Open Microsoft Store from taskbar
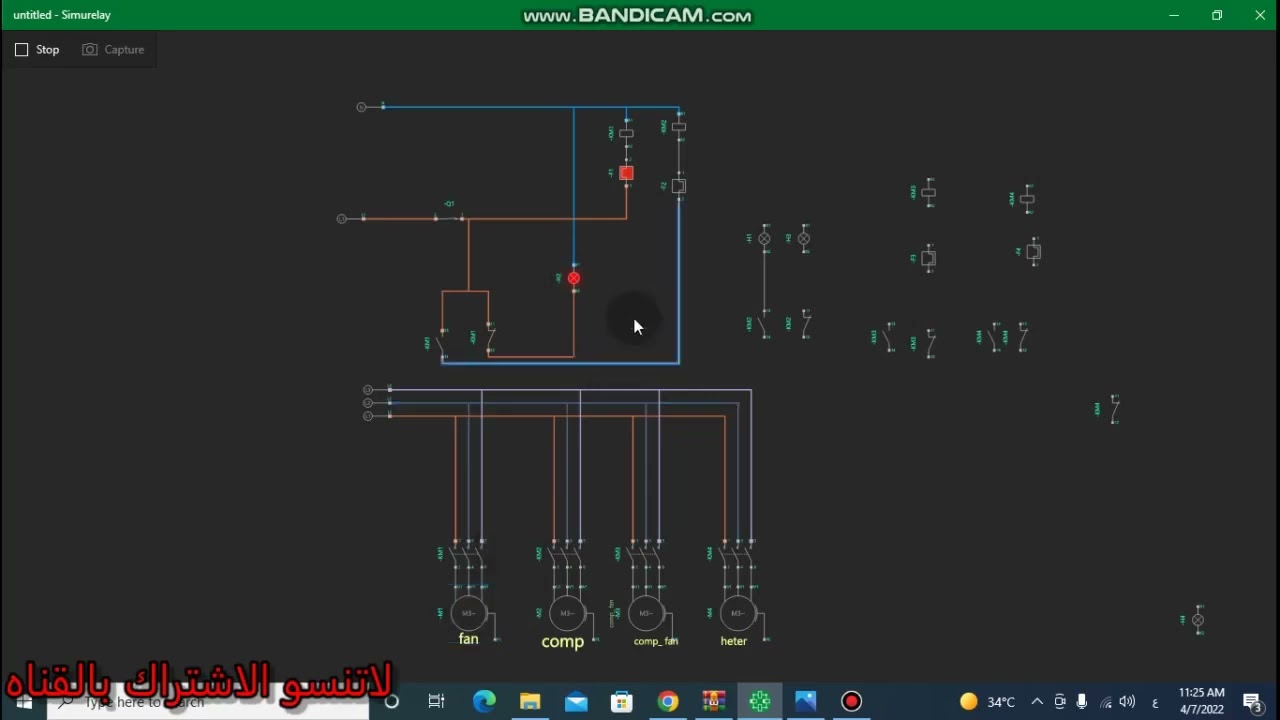 (x=622, y=701)
